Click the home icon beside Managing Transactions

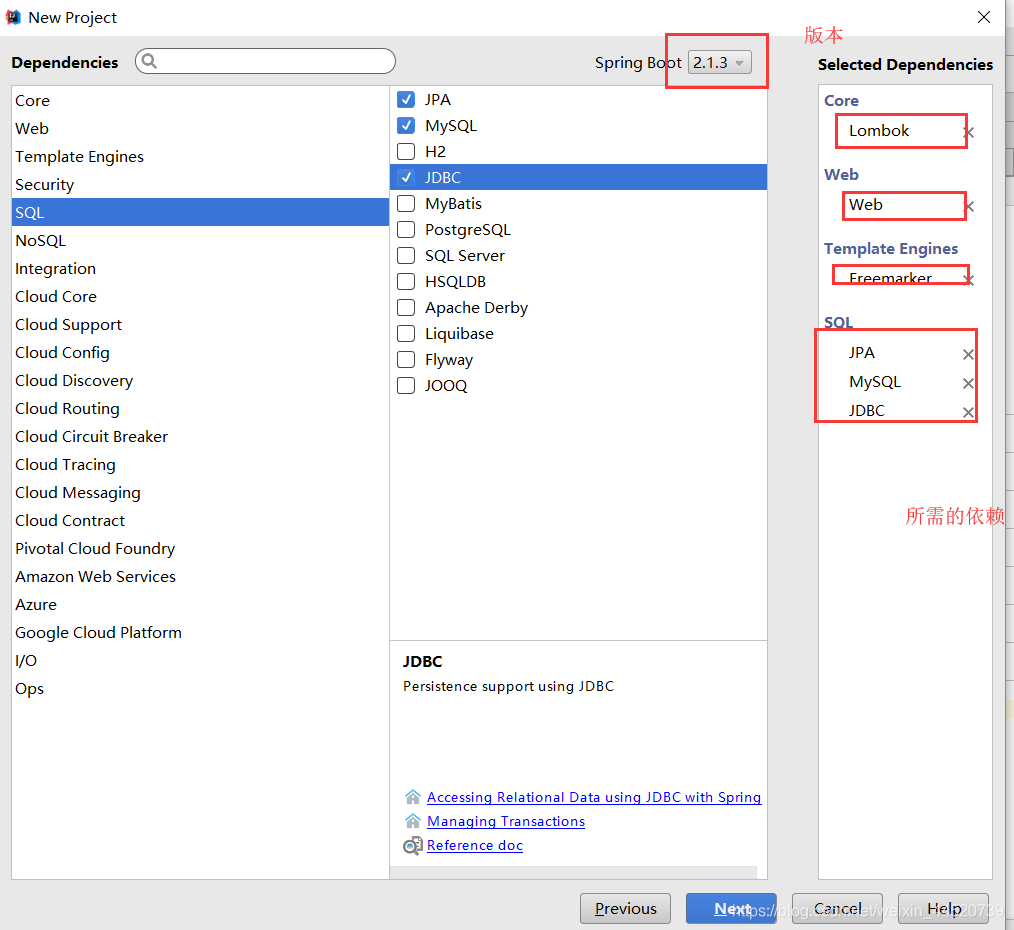[x=413, y=821]
